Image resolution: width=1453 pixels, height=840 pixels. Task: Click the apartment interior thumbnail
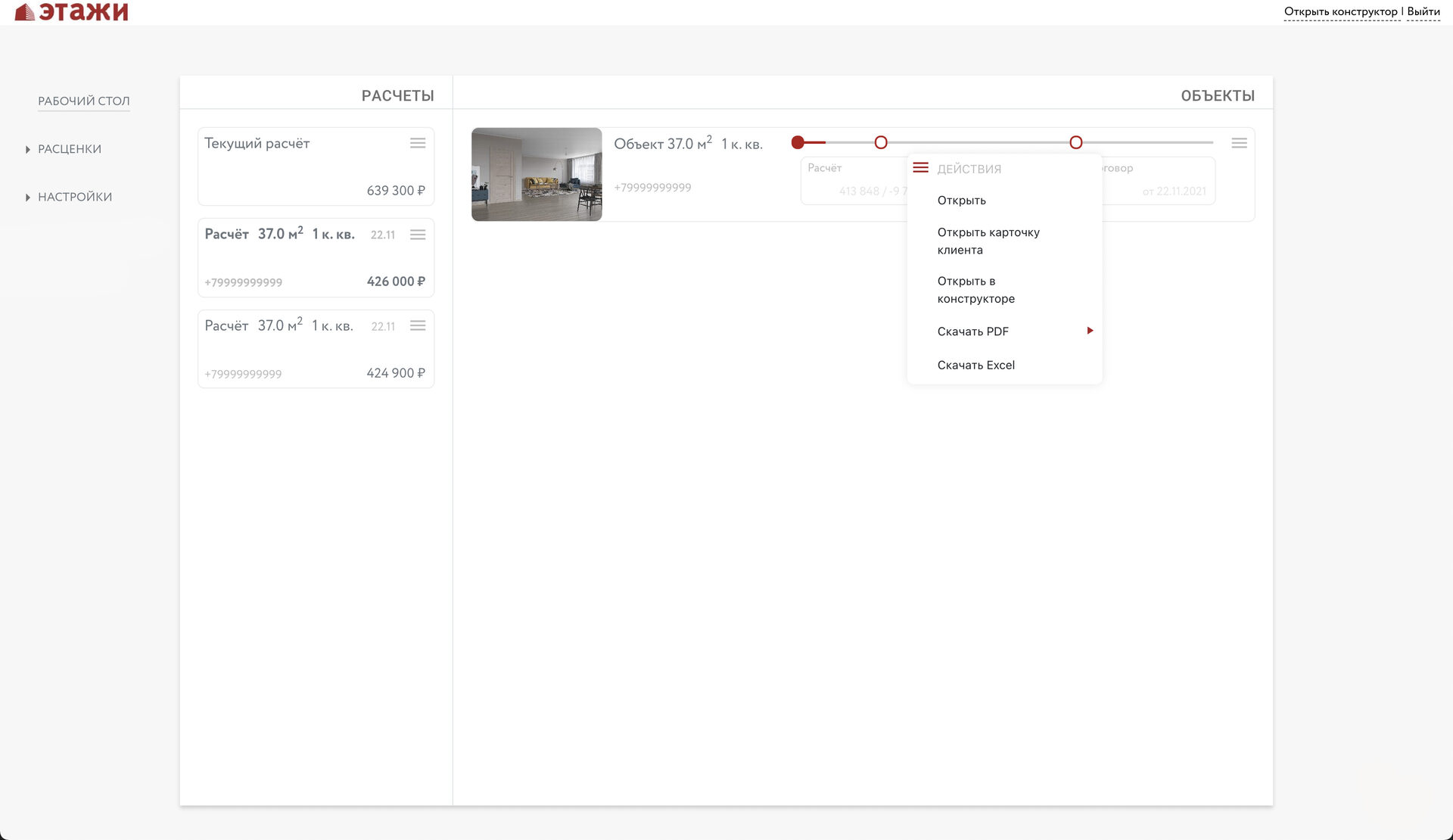pos(537,174)
